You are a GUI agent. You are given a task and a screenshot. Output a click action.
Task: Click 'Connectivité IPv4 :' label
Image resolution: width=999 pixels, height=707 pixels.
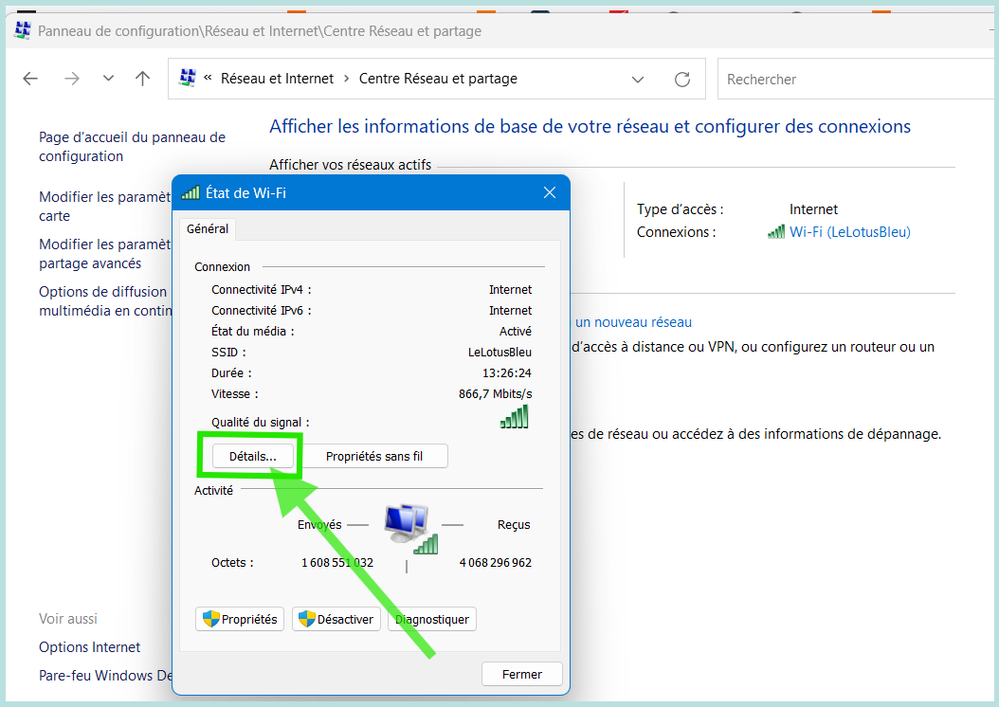(x=261, y=290)
